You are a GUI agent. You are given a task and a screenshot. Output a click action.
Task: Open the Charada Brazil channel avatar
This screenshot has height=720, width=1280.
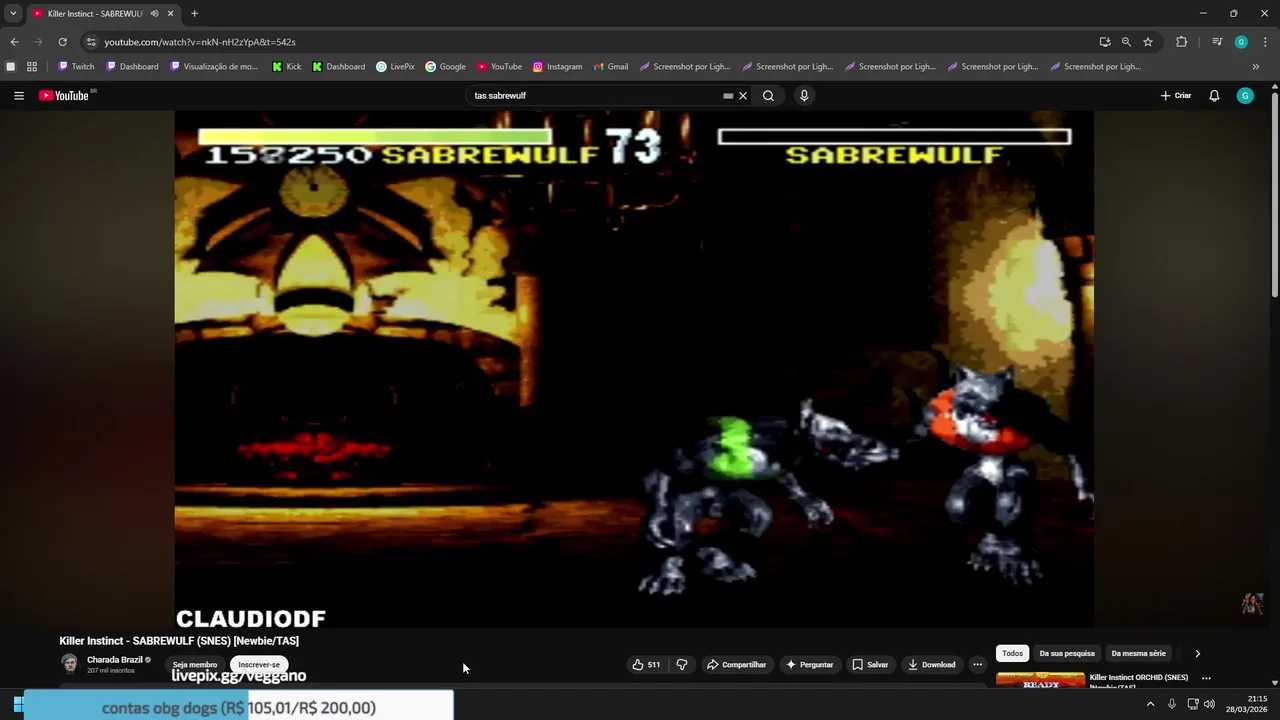coord(69,664)
